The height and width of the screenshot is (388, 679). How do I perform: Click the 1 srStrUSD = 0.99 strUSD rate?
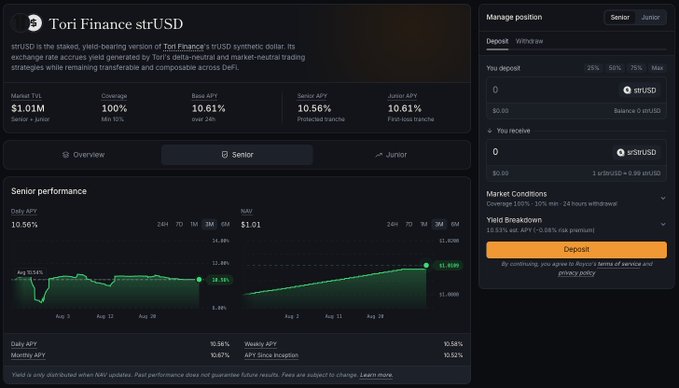[x=627, y=173]
